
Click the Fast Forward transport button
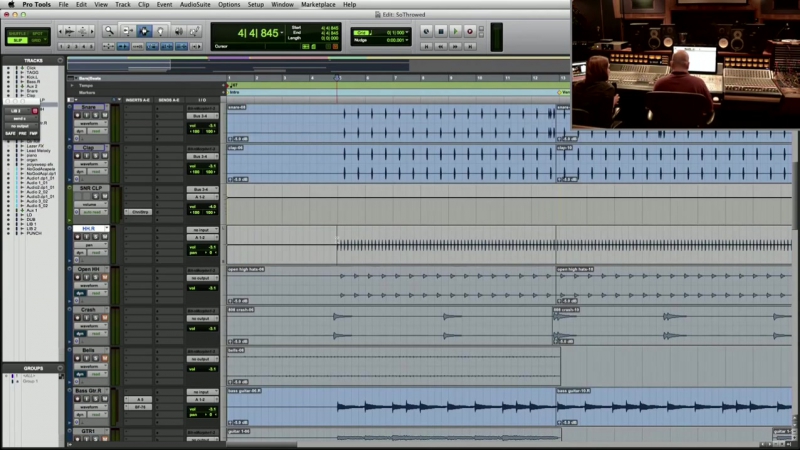tap(456, 46)
